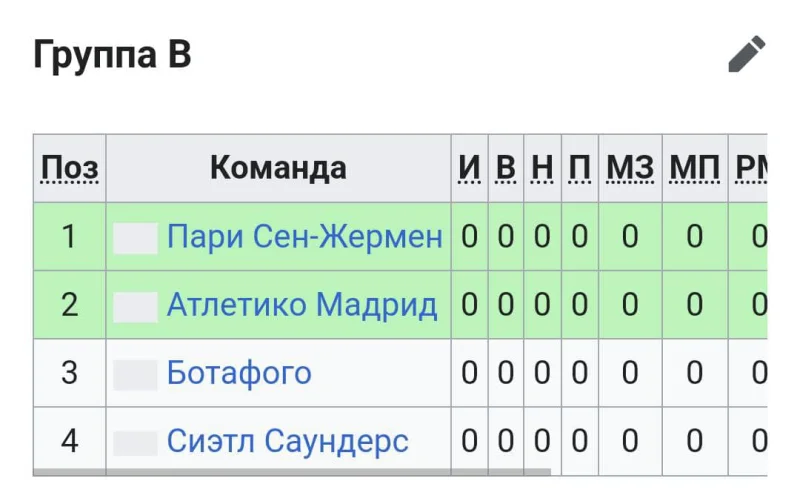Click the П column header abbreviation
Viewport: 800px width, 504px height.
(579, 168)
